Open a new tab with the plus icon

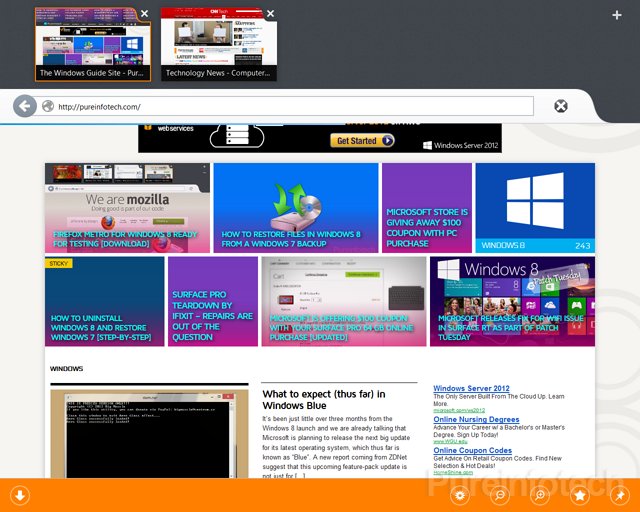pos(617,15)
